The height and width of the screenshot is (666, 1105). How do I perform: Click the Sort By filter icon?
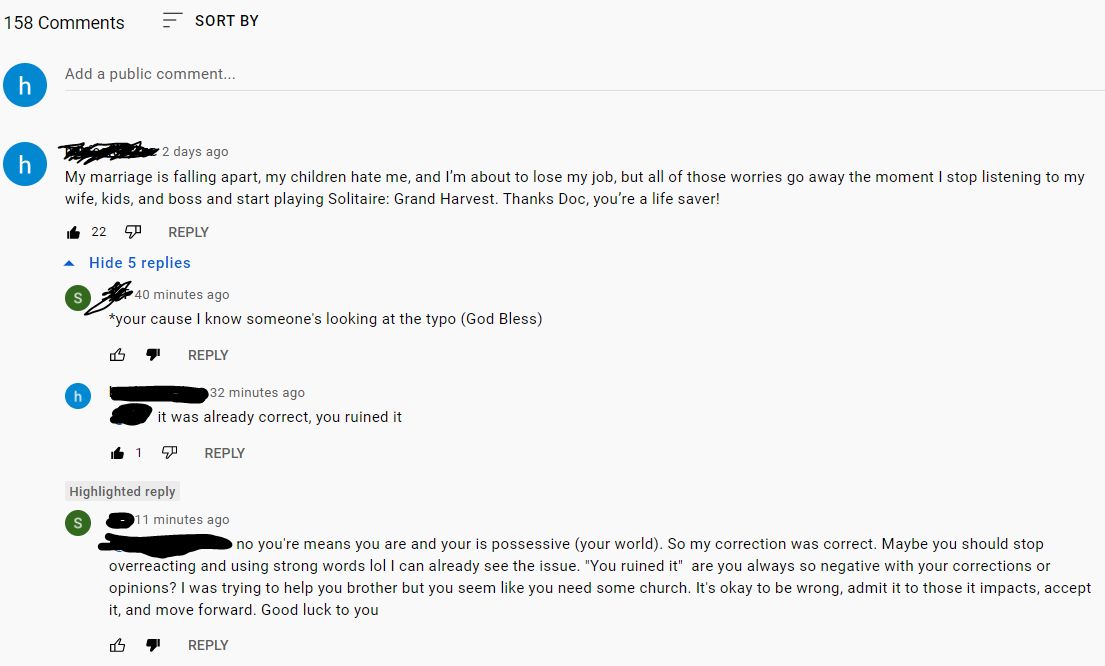point(170,19)
